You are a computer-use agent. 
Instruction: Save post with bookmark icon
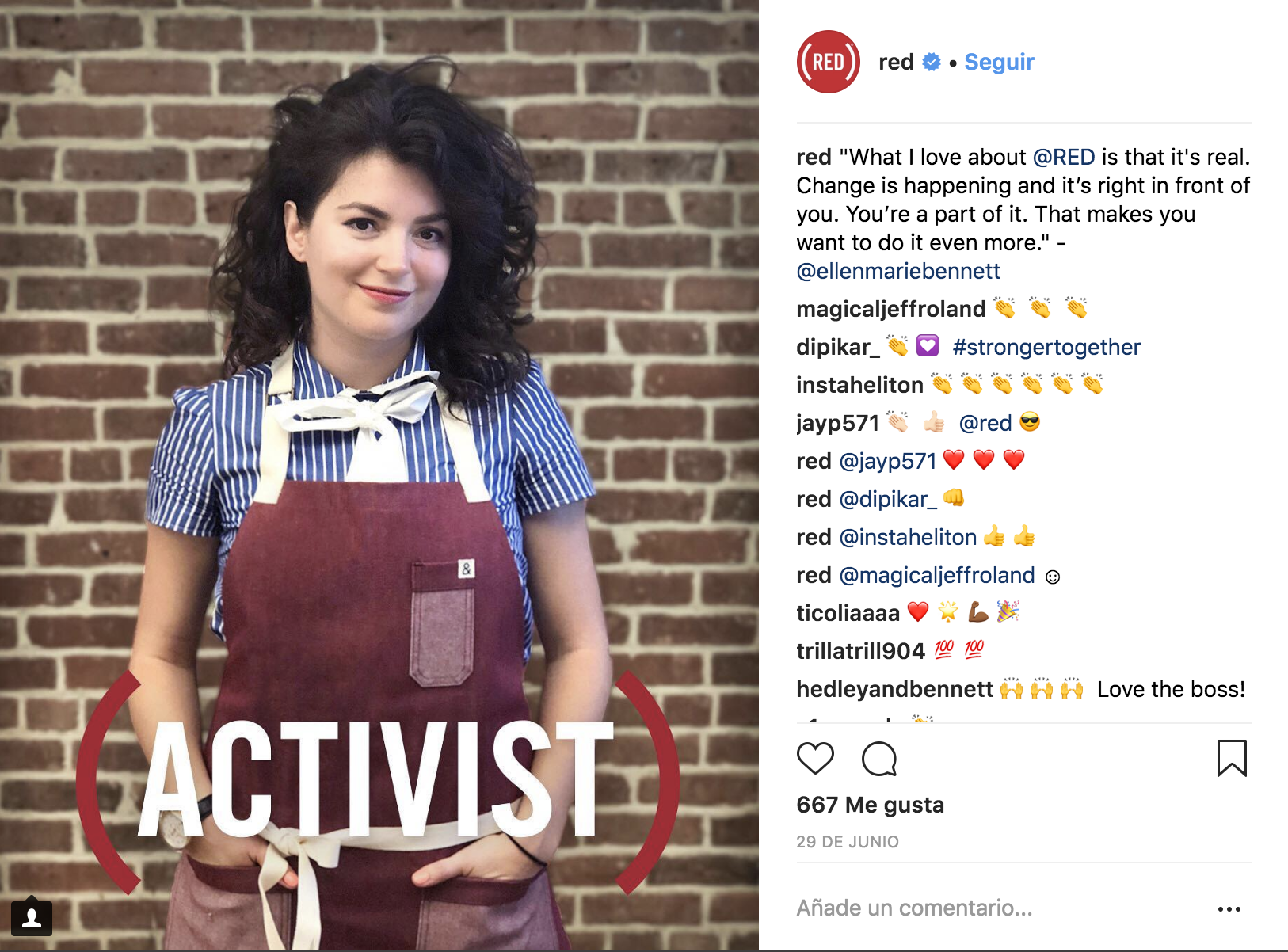coord(1232,758)
